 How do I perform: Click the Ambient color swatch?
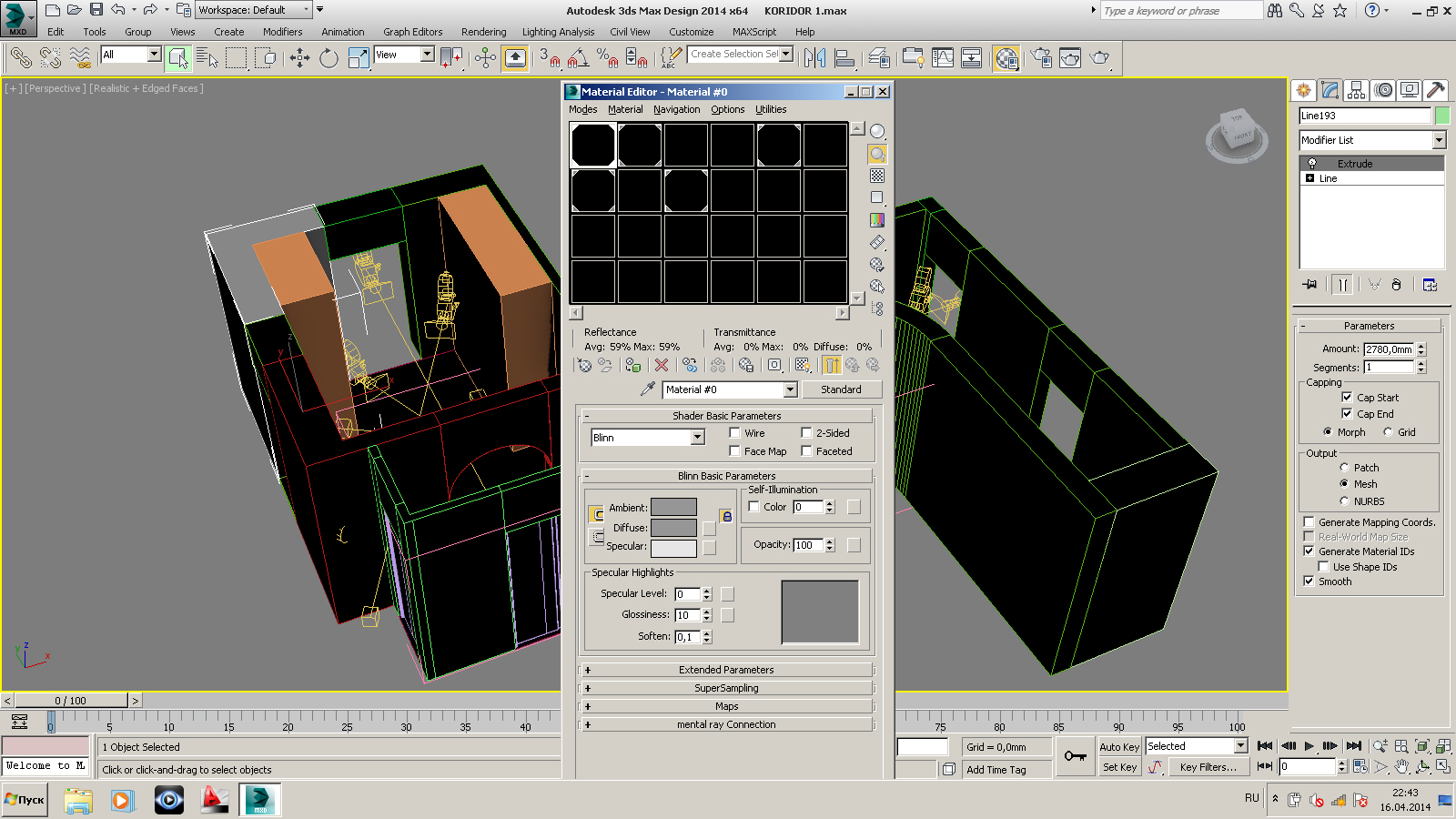(x=673, y=508)
